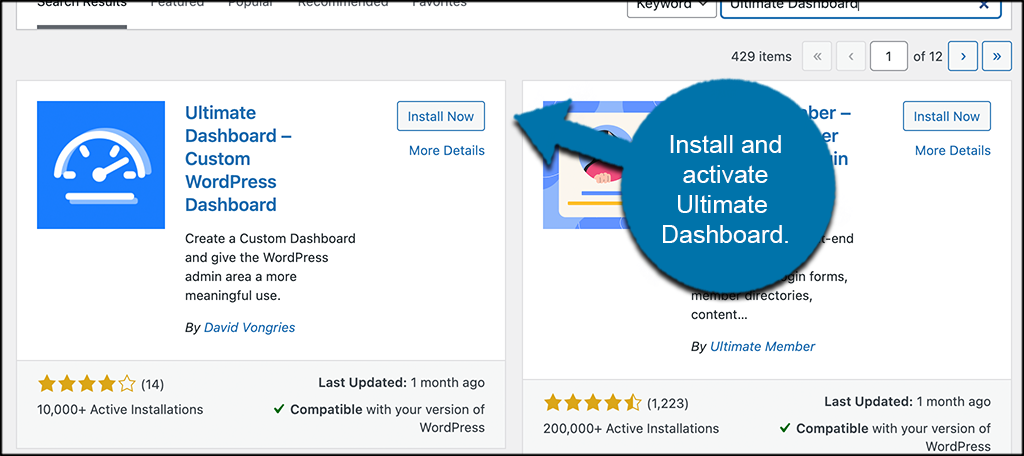Open author Ultimate Member link

[x=763, y=346]
